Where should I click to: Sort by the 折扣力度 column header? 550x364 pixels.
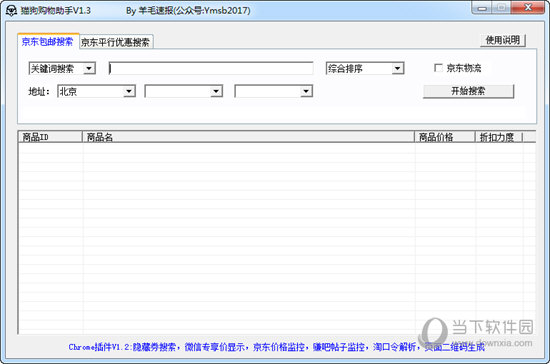(499, 137)
